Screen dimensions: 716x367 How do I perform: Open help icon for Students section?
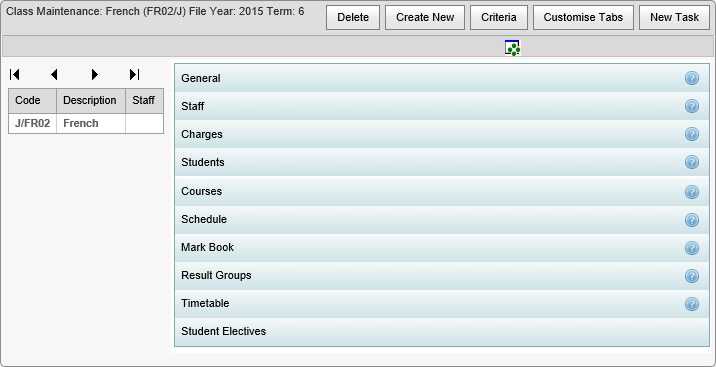(692, 162)
